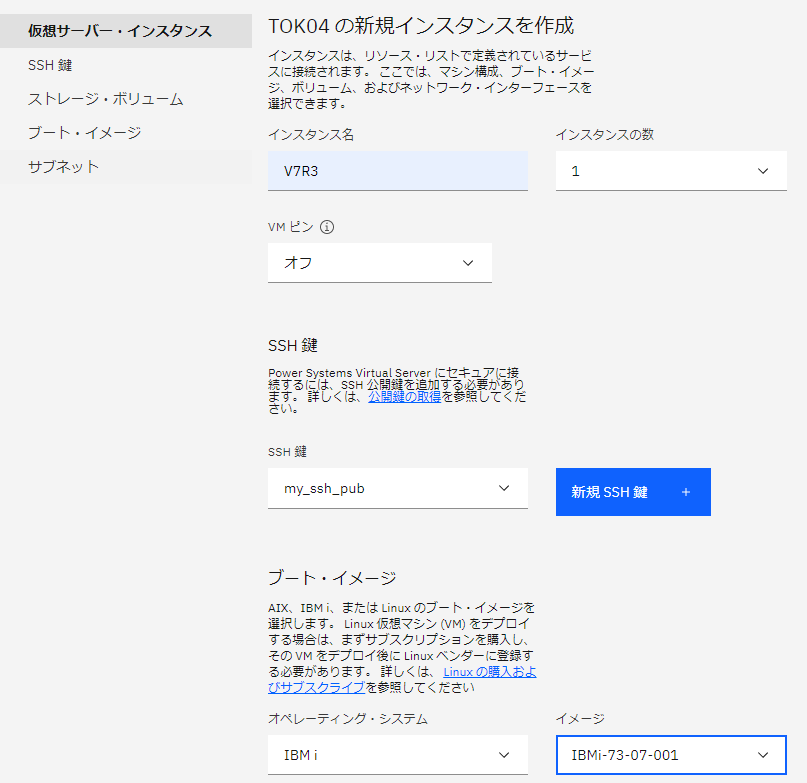
Task: Open the インスタンスの数 dropdown showing 1
Action: pos(670,170)
